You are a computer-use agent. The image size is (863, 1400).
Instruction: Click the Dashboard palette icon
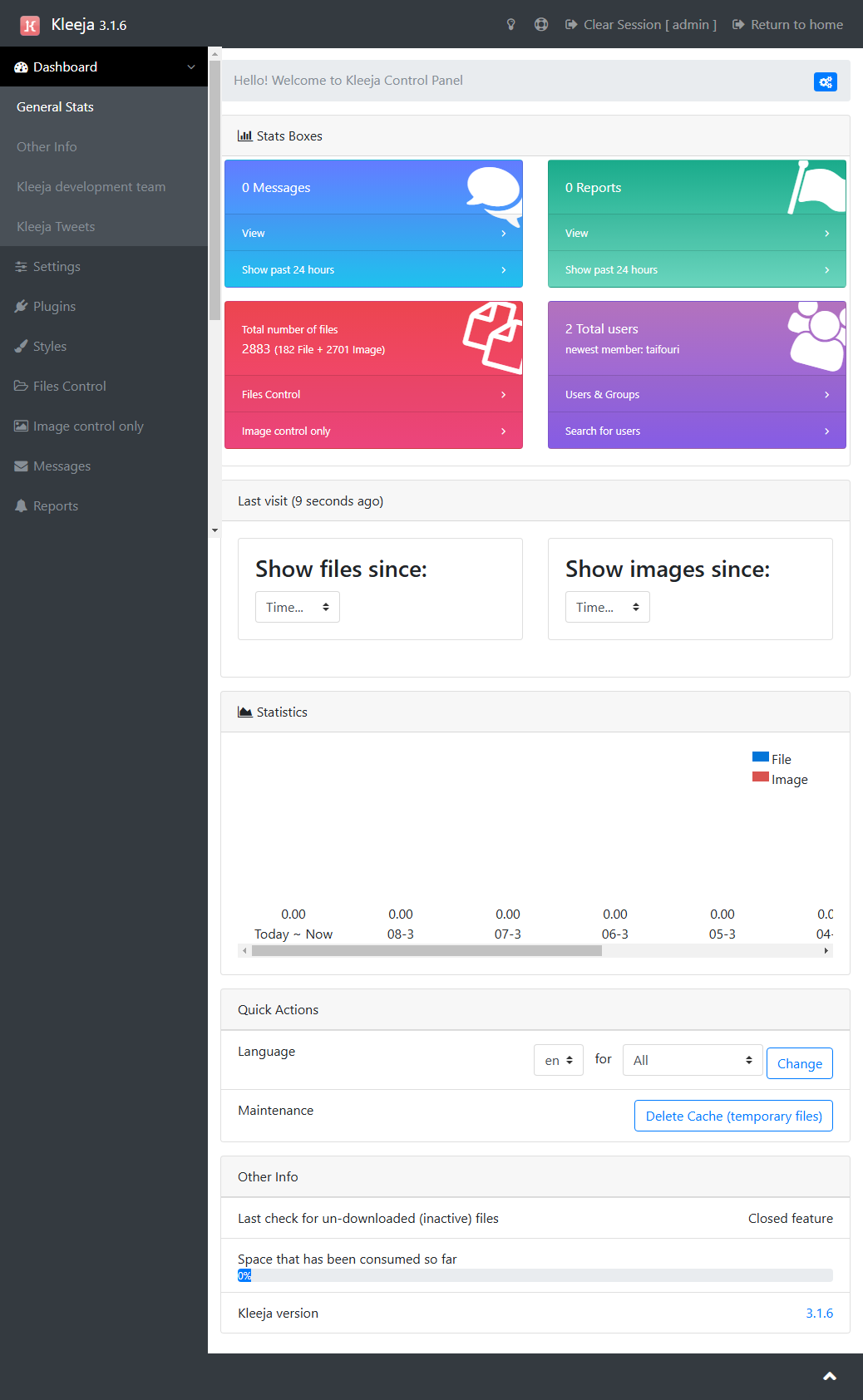tap(22, 67)
